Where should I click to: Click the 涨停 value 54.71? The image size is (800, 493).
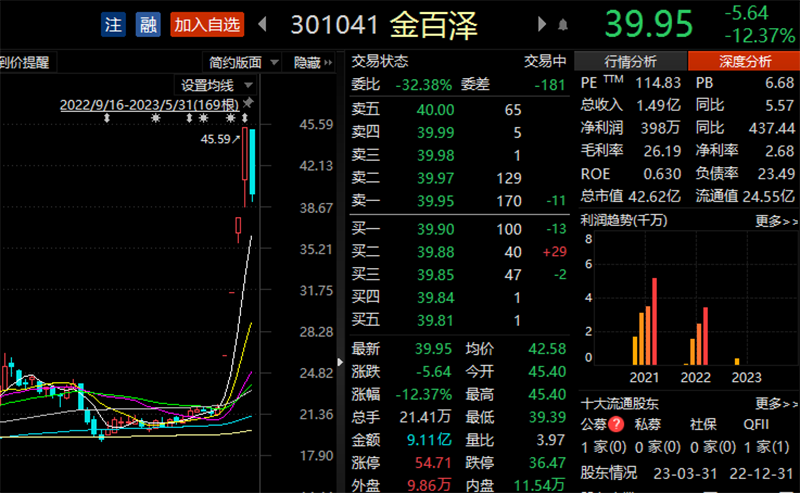[433, 463]
